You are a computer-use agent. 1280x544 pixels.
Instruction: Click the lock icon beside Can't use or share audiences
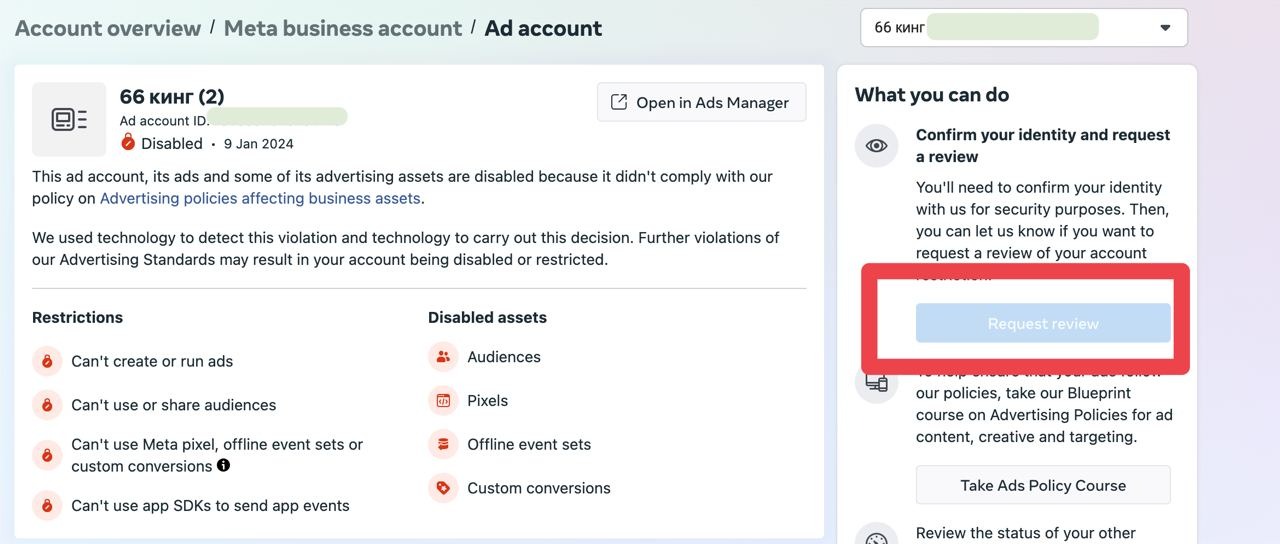tap(47, 405)
